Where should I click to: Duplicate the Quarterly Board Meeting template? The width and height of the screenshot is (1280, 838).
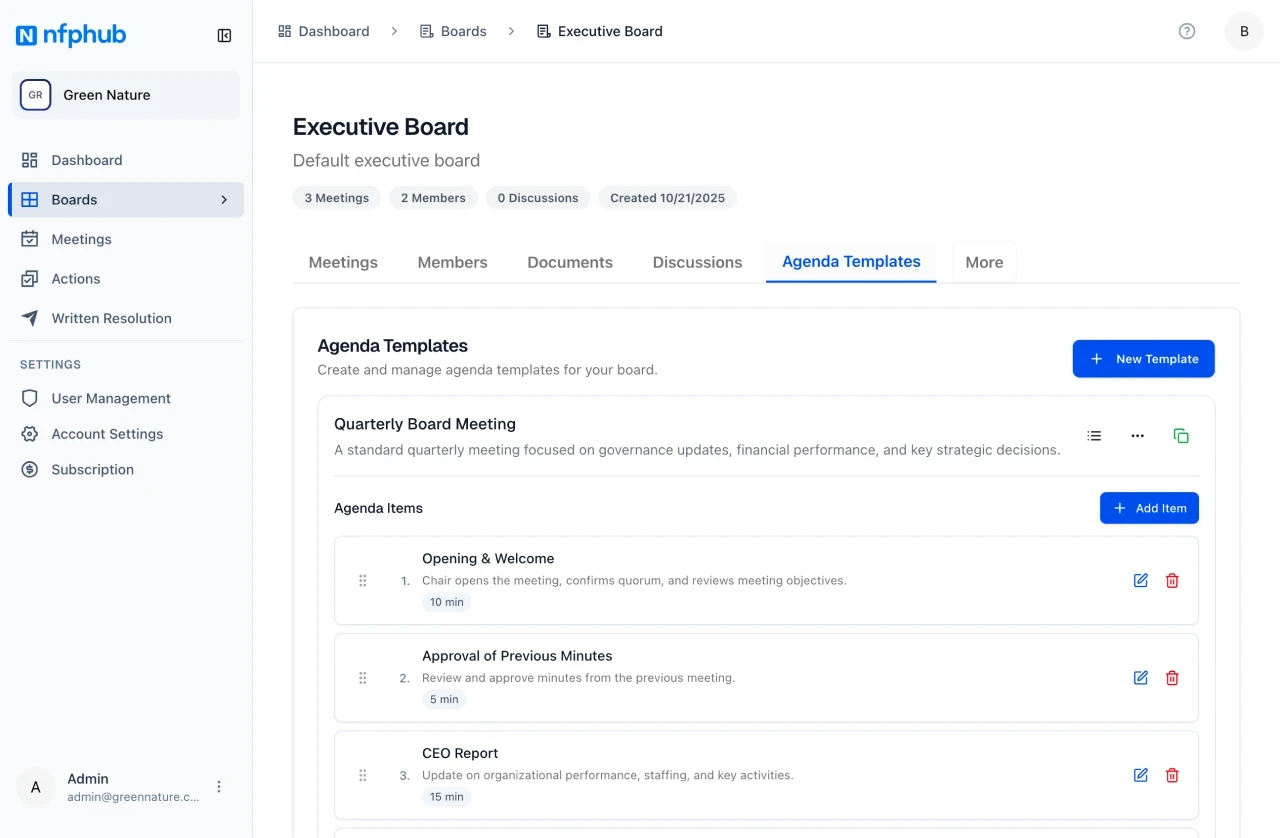(1181, 436)
